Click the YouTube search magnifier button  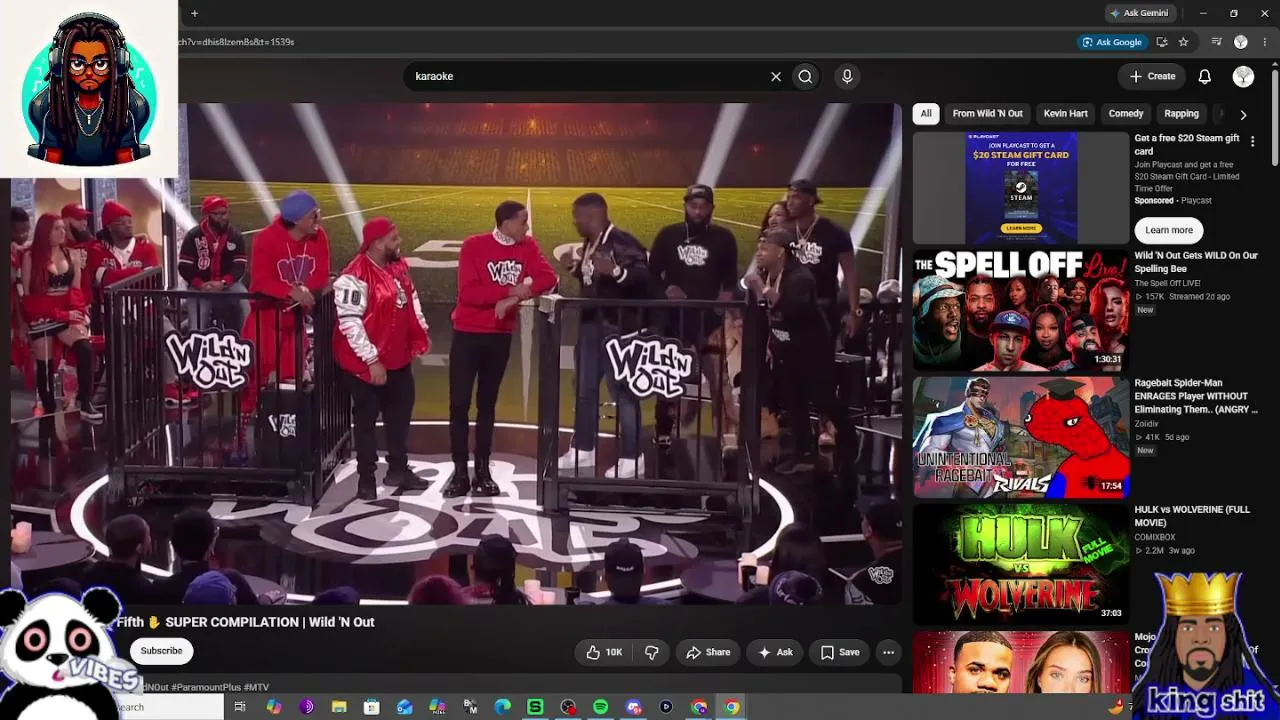click(x=805, y=76)
